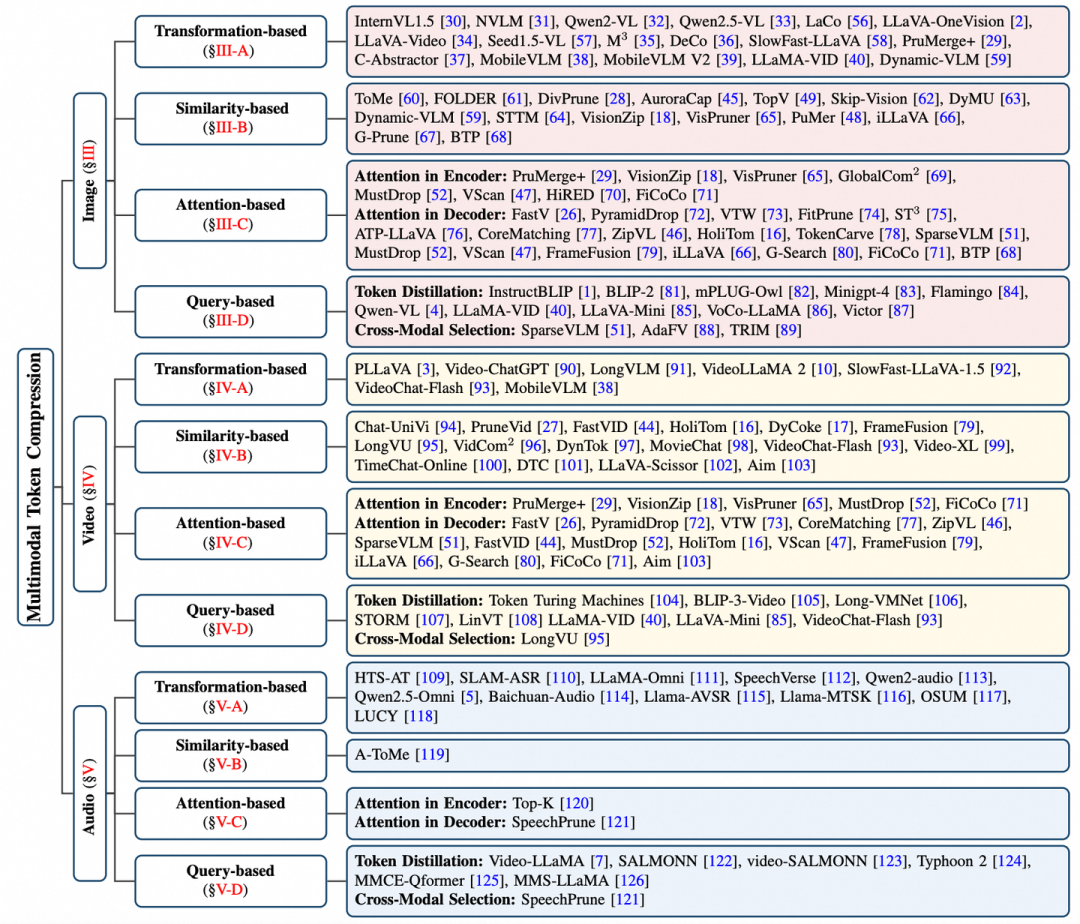Follow citation [61] after FOLDER
The width and height of the screenshot is (1080, 924).
[515, 99]
